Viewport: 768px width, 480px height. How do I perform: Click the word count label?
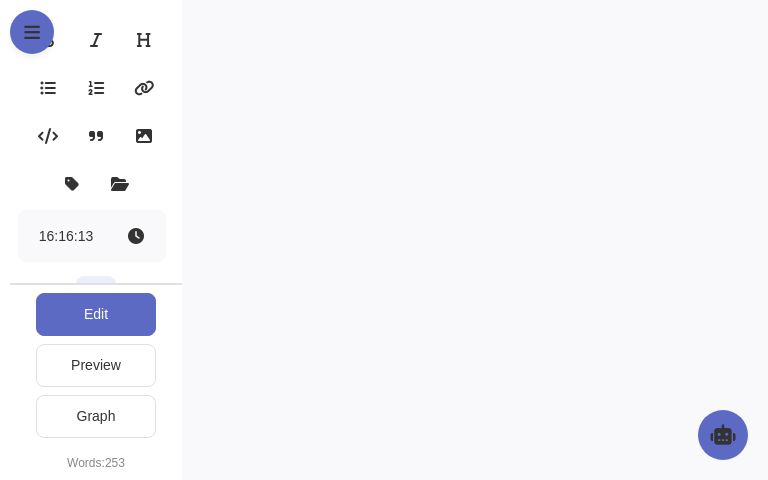[x=96, y=463]
